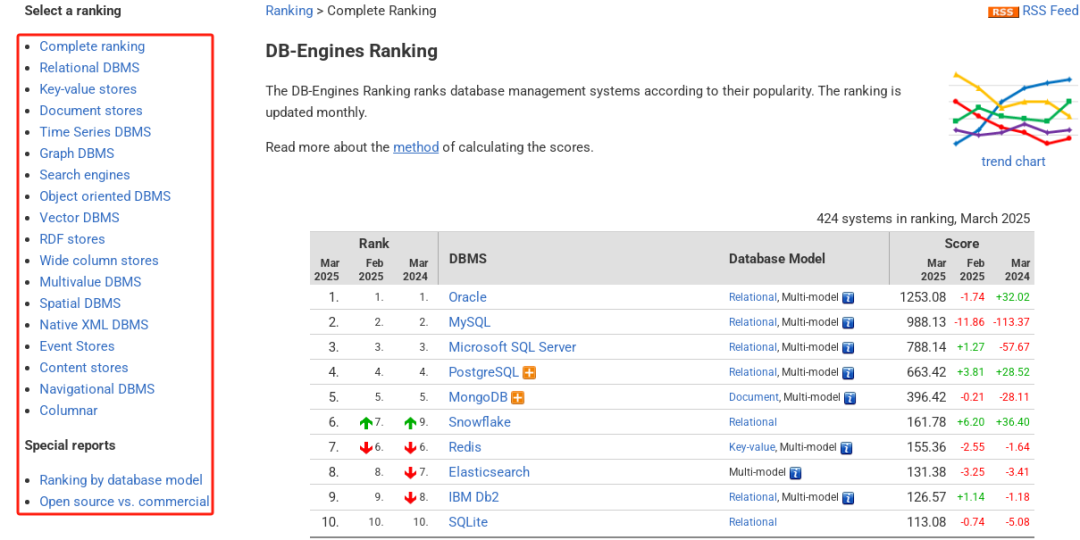View Open source vs. commercial report
Image resolution: width=1080 pixels, height=540 pixels.
tap(124, 502)
